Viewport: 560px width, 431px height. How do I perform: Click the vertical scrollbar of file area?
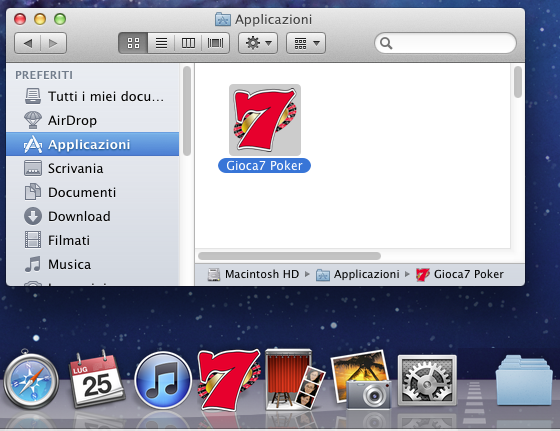pos(518,82)
